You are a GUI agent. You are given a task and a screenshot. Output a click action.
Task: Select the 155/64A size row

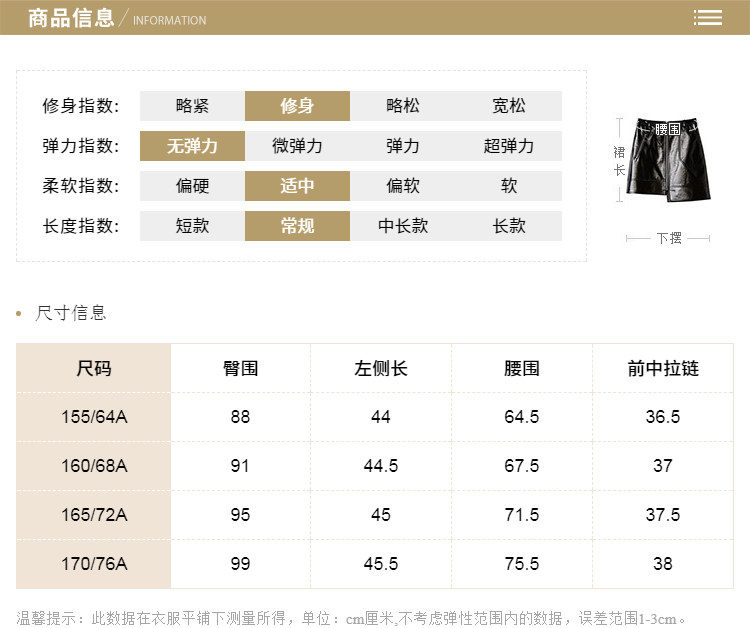(x=94, y=417)
